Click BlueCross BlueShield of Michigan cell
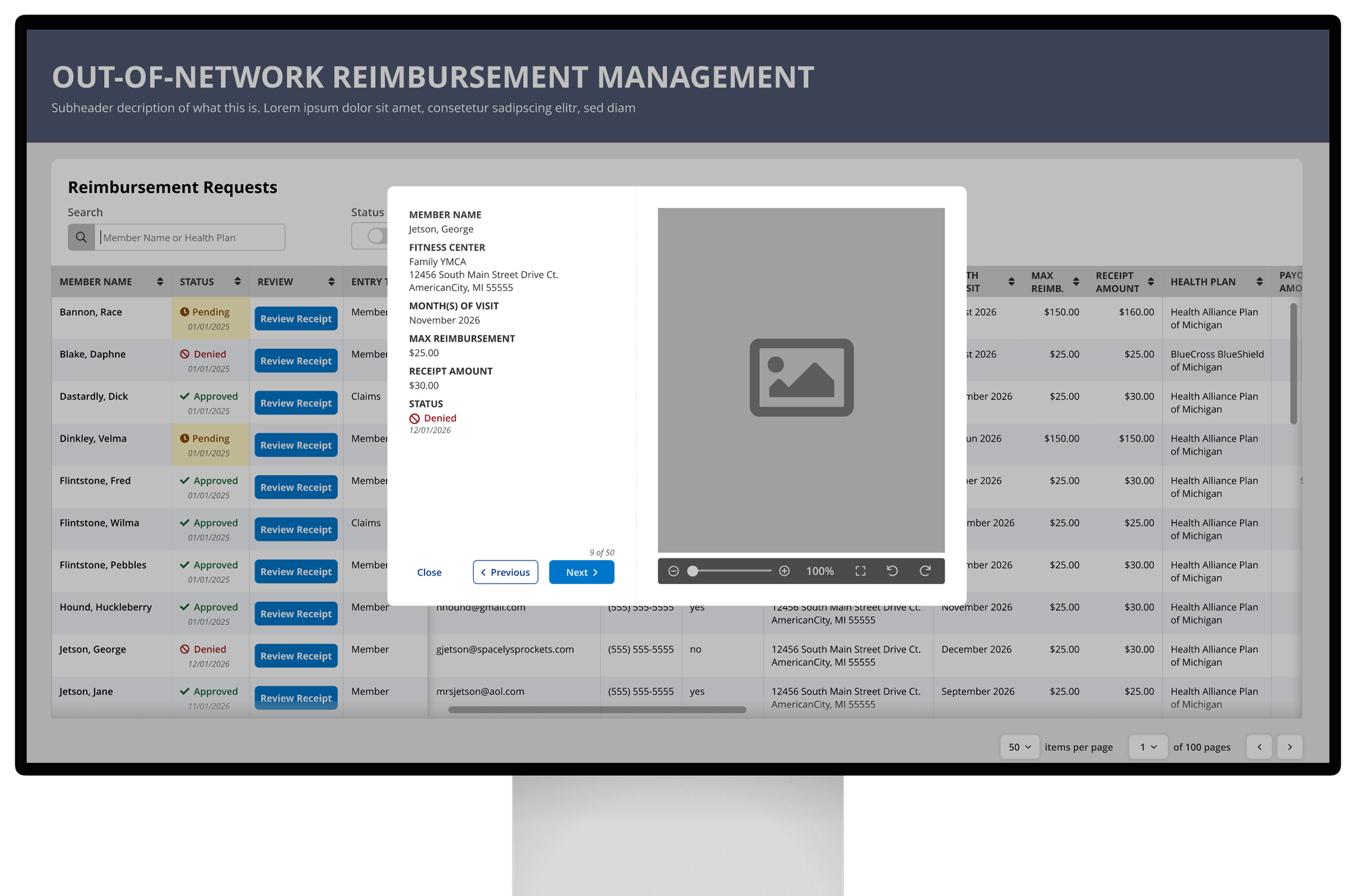Viewport: 1356px width, 896px height. [1217, 361]
